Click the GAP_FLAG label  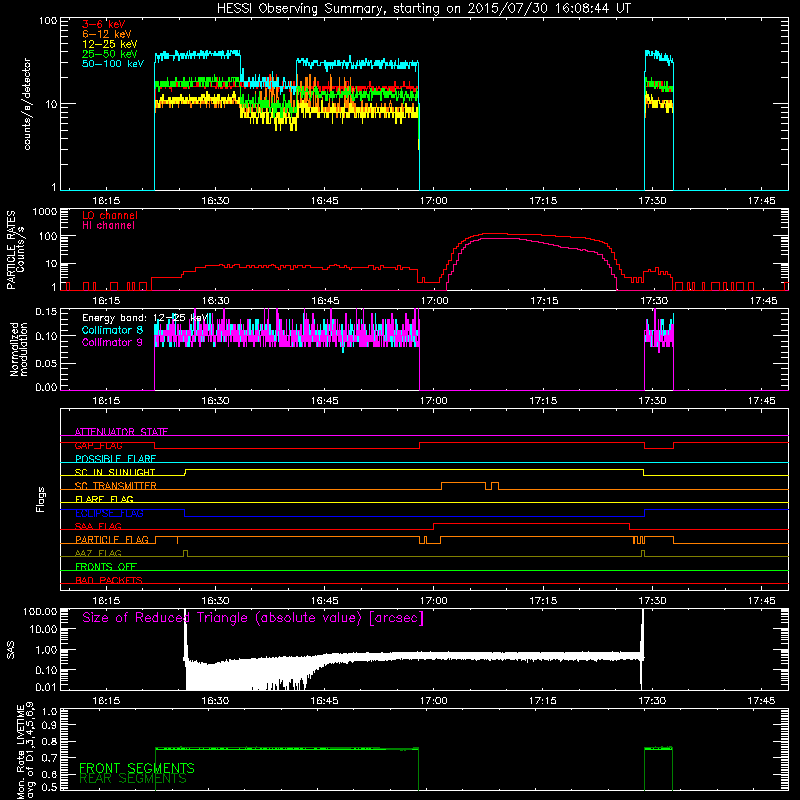point(98,445)
